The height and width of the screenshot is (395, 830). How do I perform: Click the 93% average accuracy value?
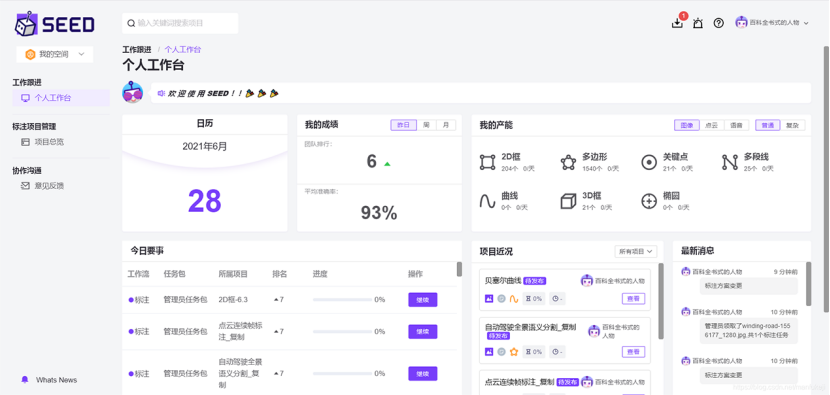[379, 213]
